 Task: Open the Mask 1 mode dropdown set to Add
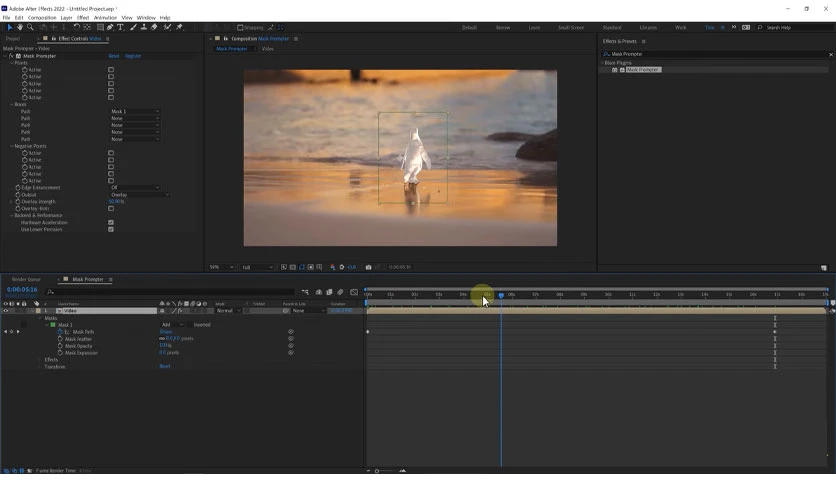(173, 325)
